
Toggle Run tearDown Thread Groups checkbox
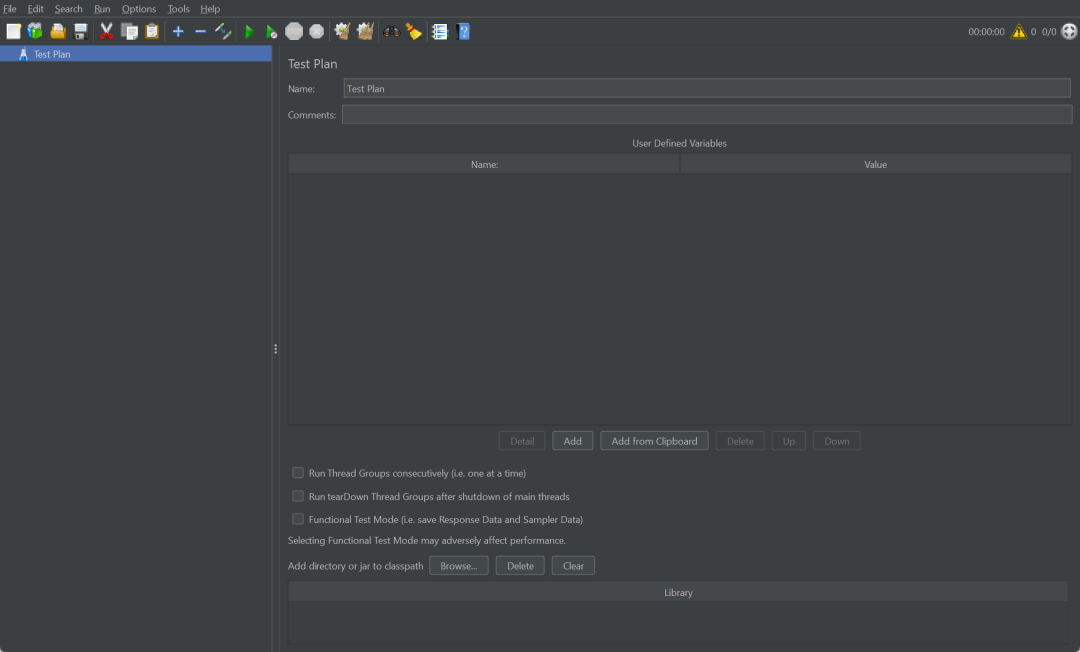298,496
